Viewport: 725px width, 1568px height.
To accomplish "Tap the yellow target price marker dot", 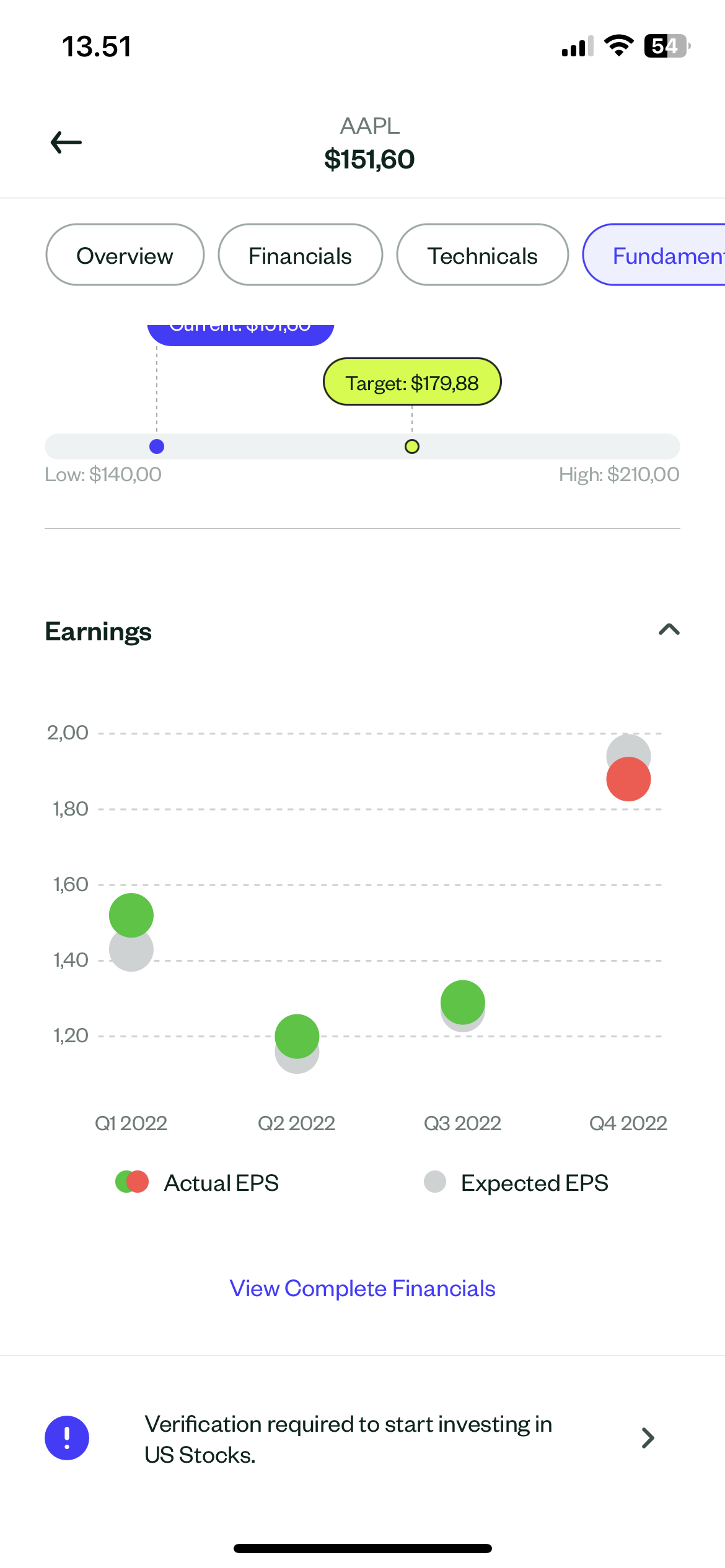I will (x=412, y=446).
